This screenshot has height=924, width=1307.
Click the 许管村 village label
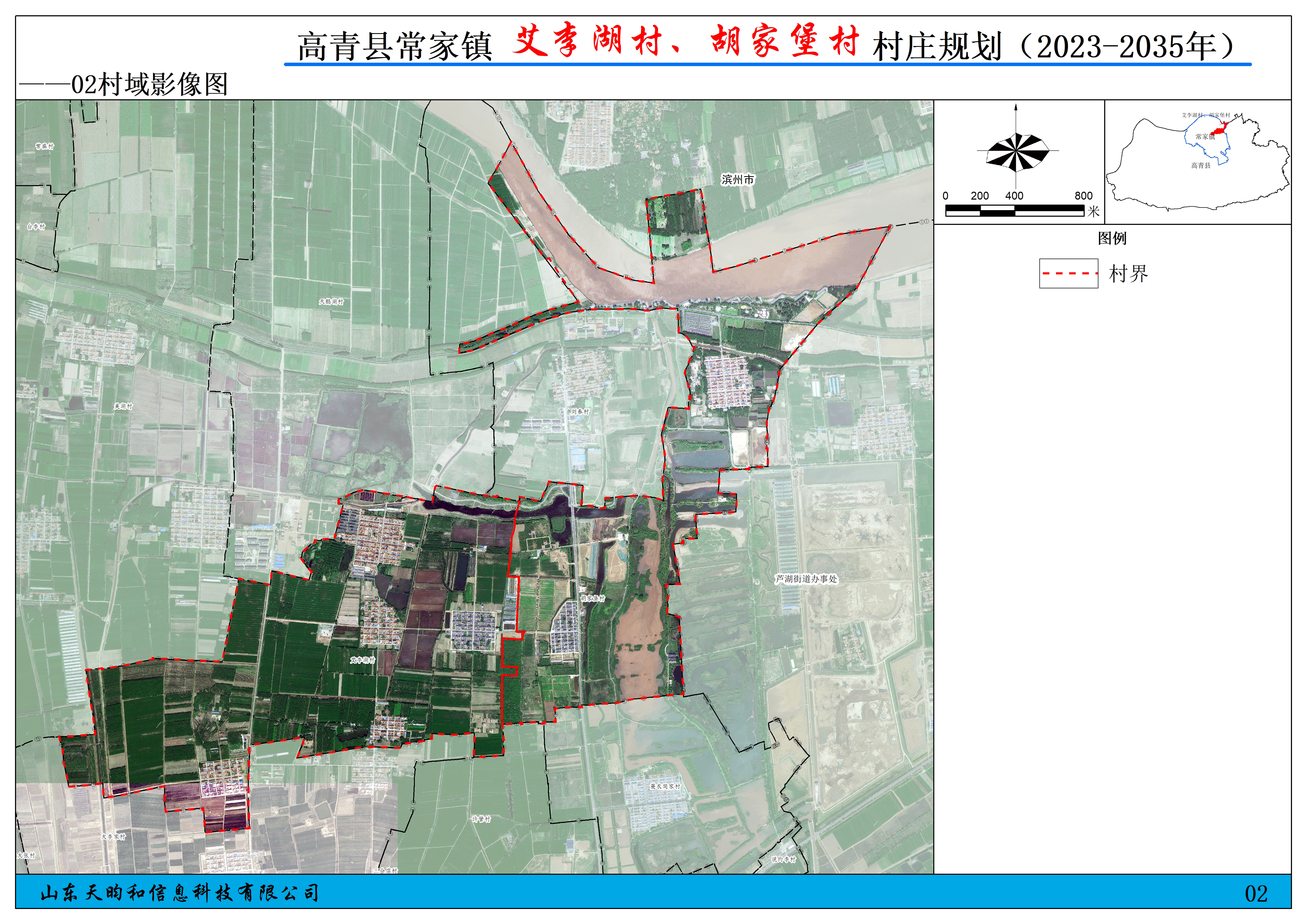point(481,819)
